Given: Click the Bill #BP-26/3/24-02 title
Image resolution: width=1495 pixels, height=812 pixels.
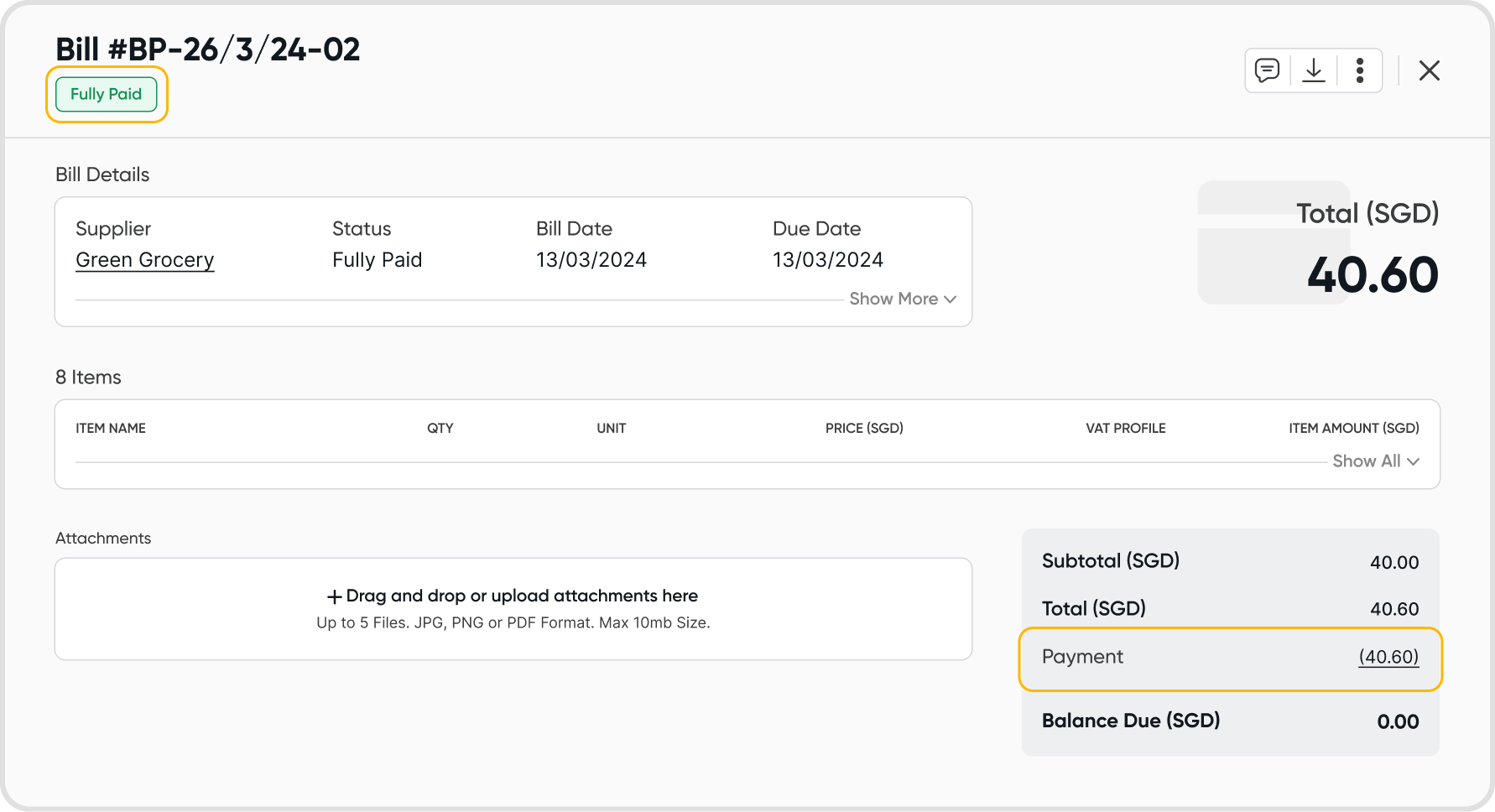Looking at the screenshot, I should (208, 49).
